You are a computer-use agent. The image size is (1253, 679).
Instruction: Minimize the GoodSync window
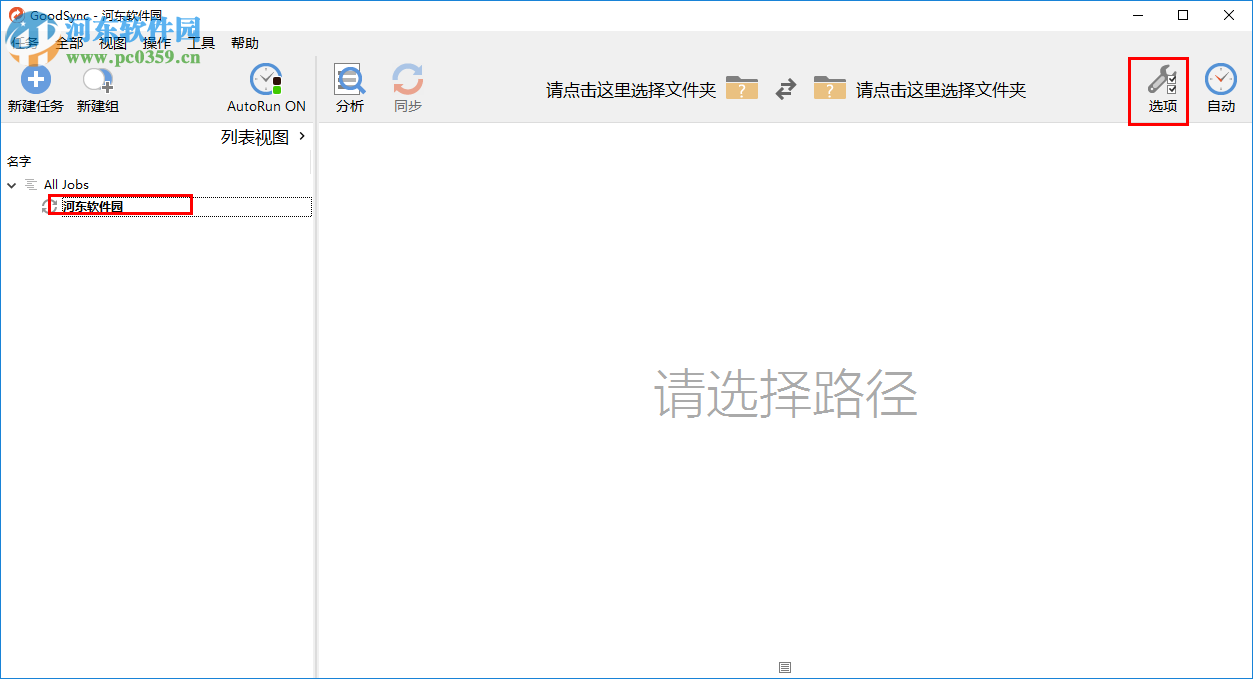coord(1137,15)
